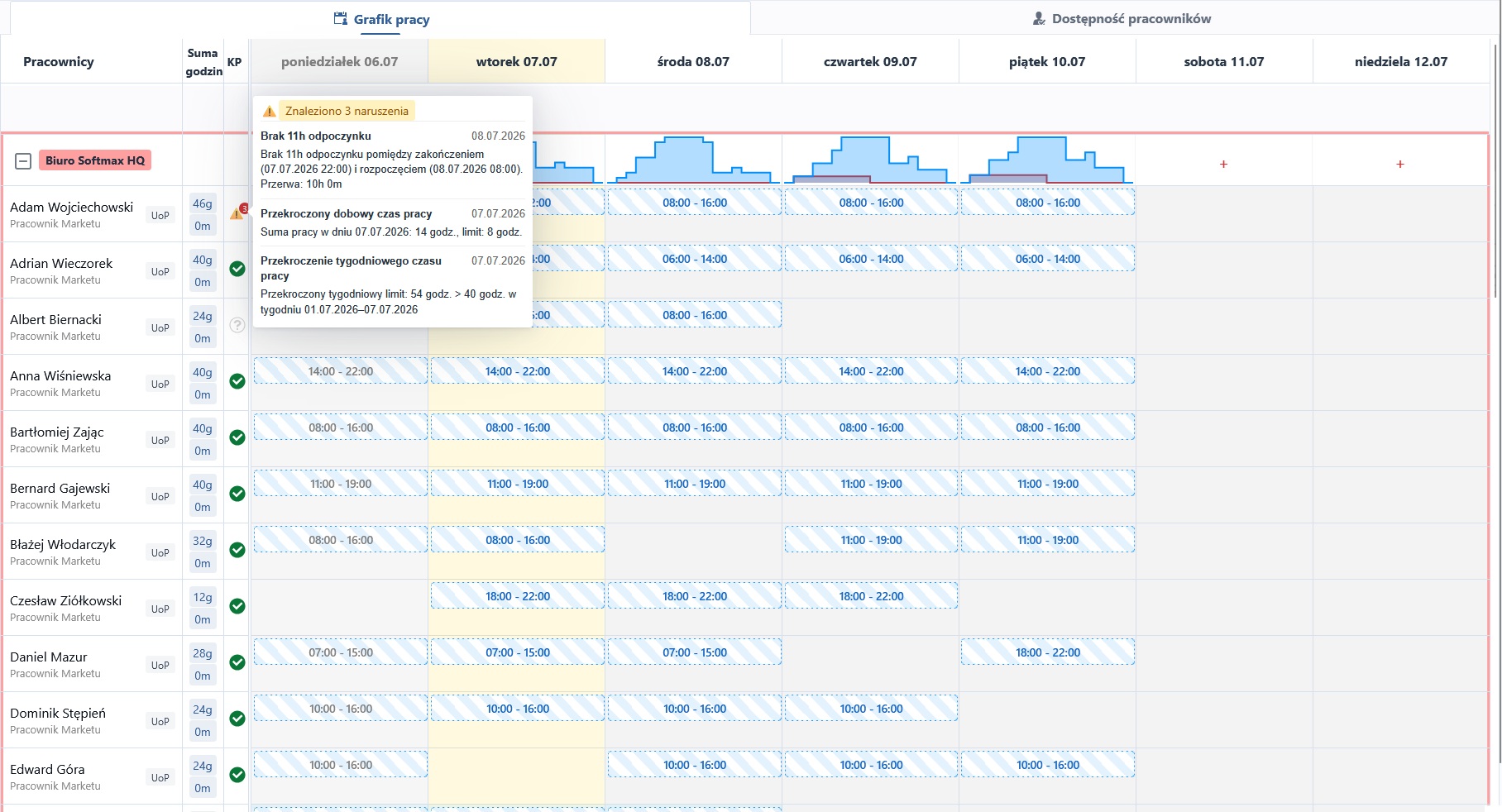Click green check icon for Czesław Ziółkowski
The width and height of the screenshot is (1502, 812).
(237, 606)
